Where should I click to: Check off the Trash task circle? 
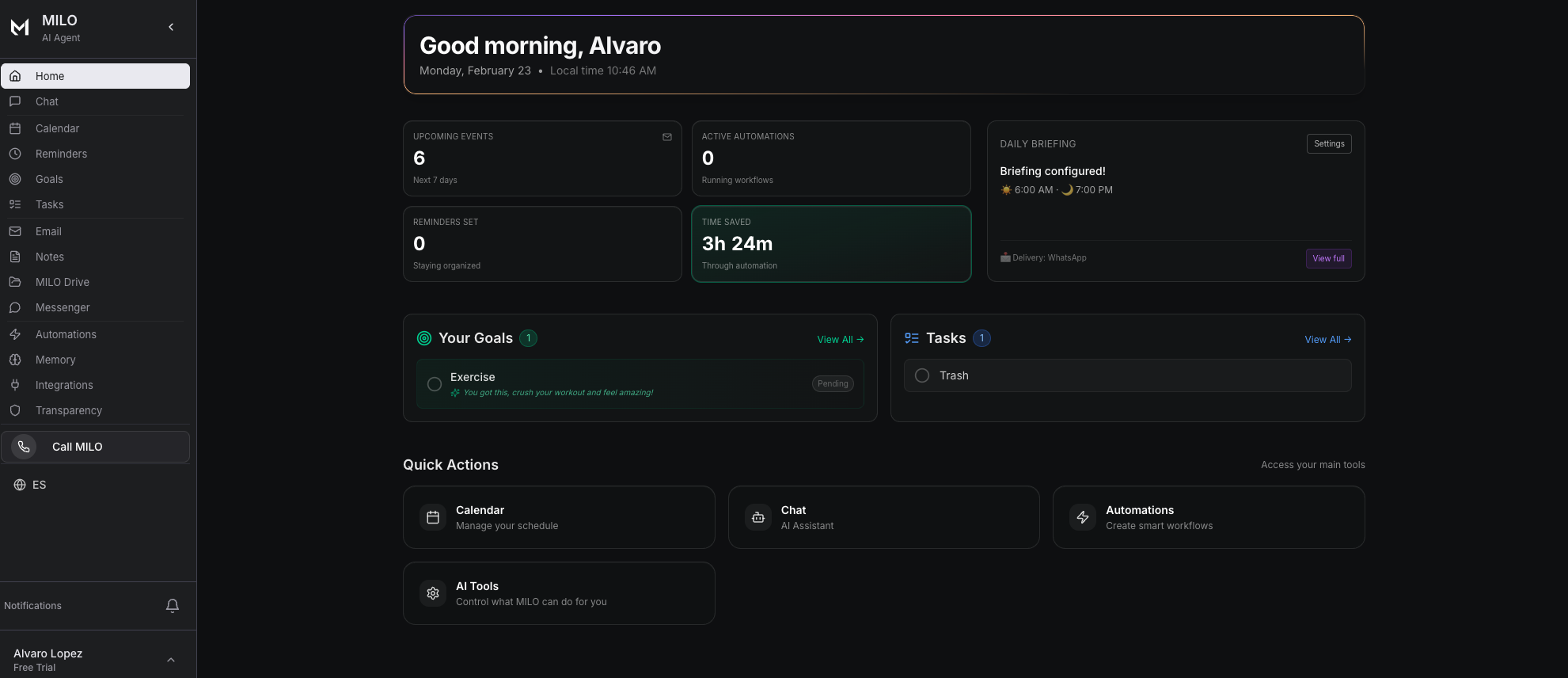[922, 375]
